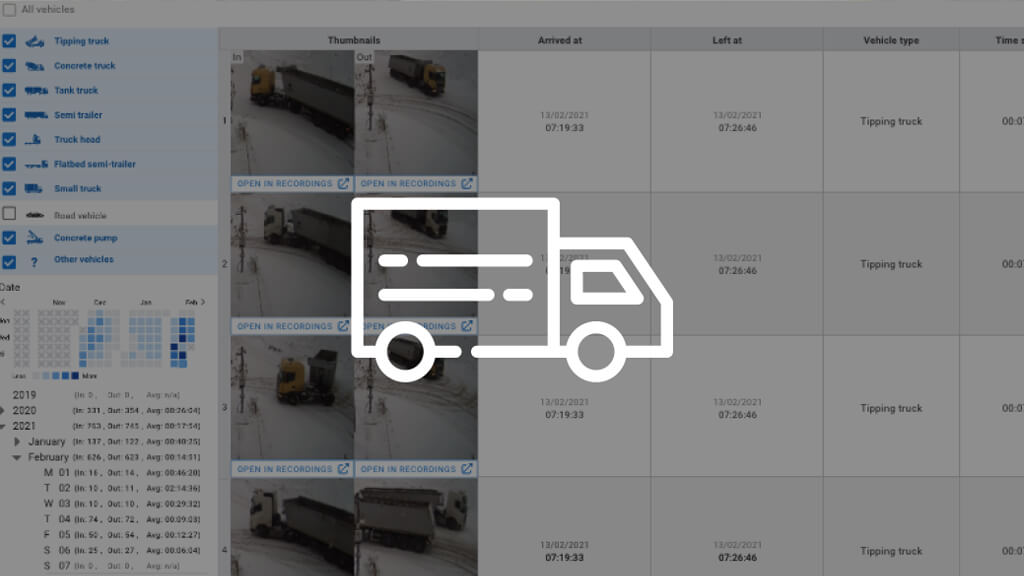Screen dimensions: 1024x576
Task: Click the Truck head vehicle icon
Action: point(33,140)
